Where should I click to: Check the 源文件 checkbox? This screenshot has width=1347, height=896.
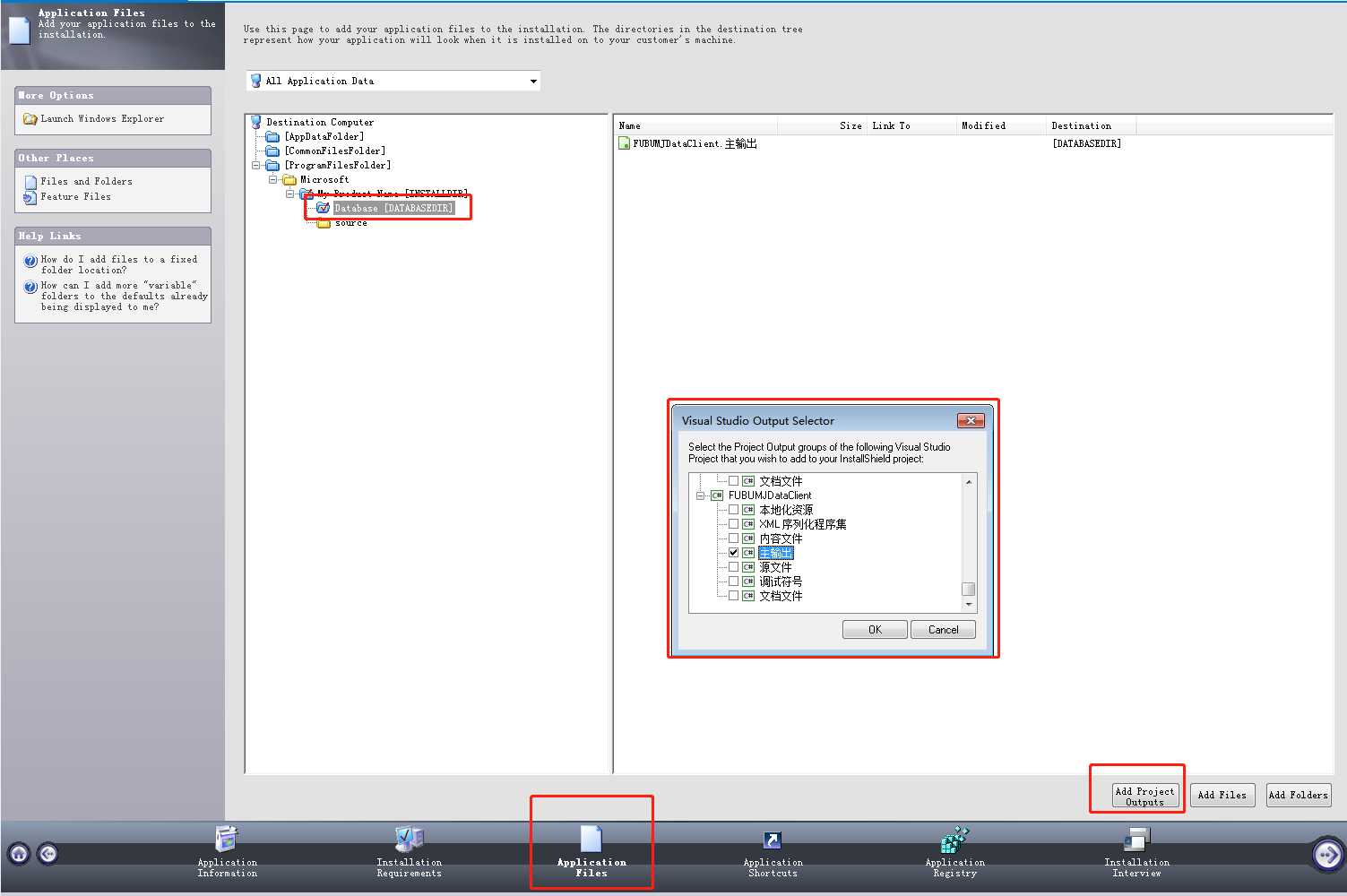733,567
